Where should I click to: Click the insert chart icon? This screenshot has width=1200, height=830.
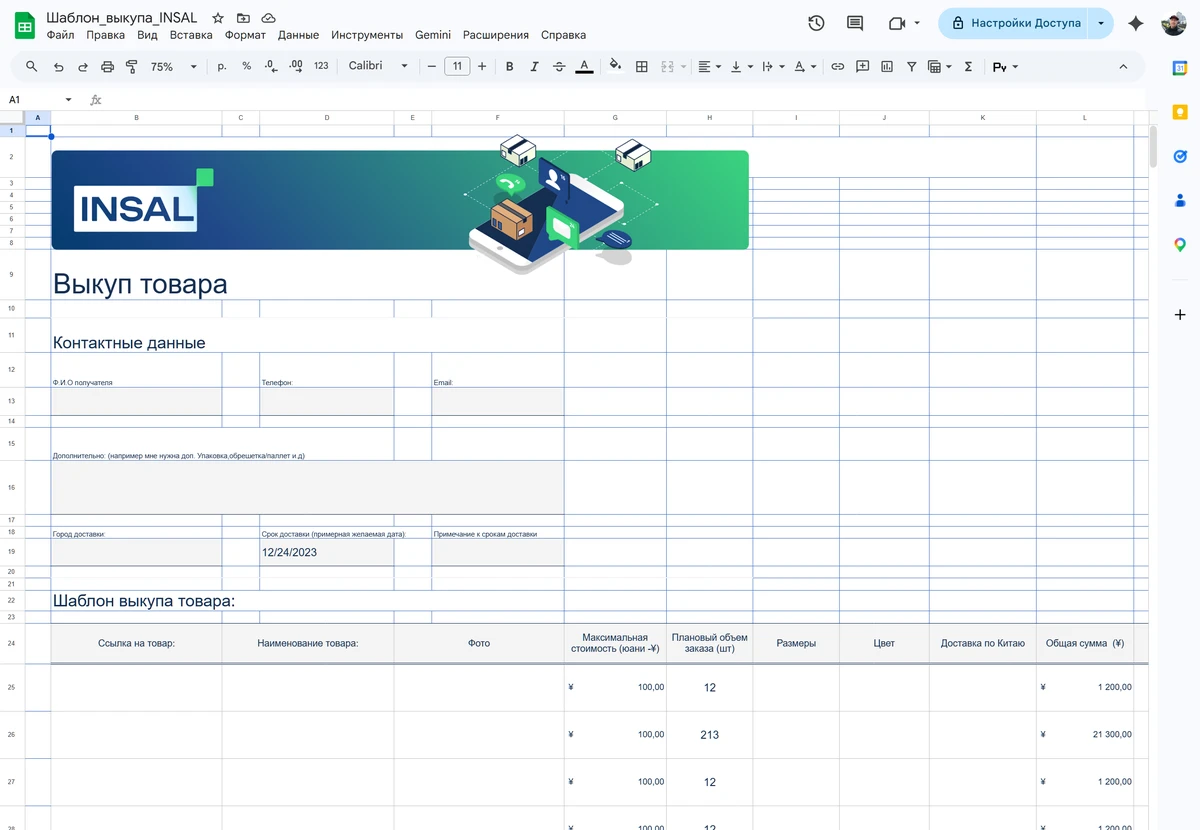pyautogui.click(x=887, y=67)
